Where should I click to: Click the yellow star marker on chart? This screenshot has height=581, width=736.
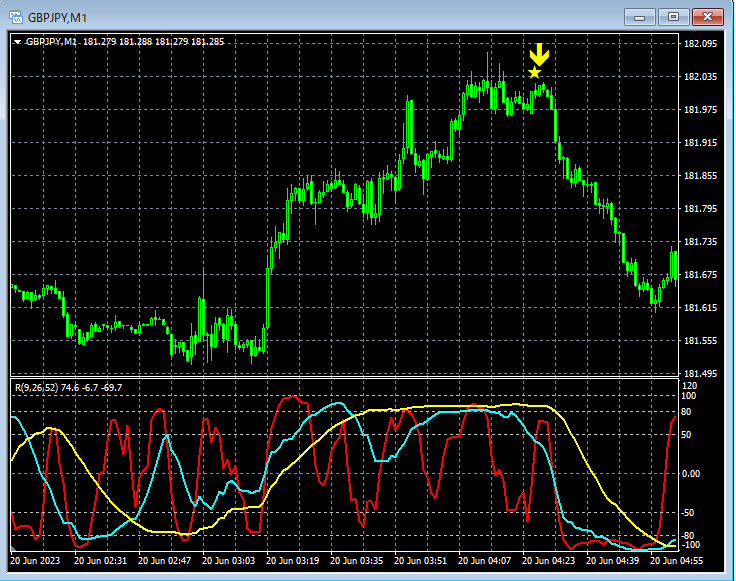534,73
